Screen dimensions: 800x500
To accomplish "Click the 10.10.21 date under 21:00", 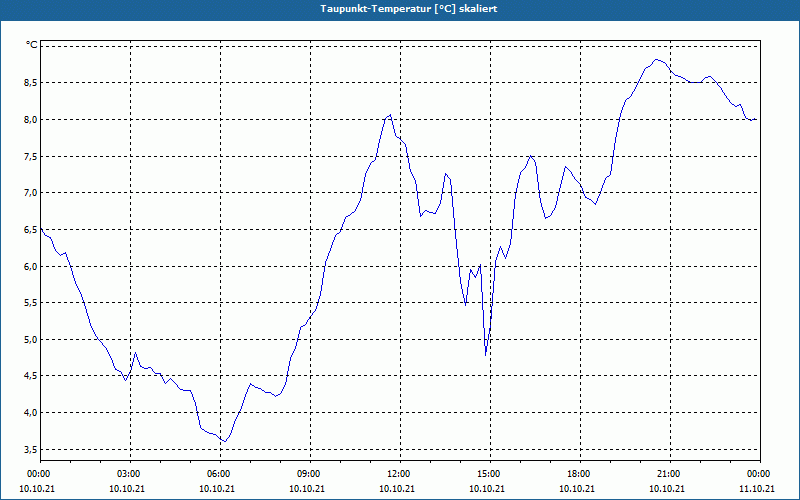I will tap(666, 489).
